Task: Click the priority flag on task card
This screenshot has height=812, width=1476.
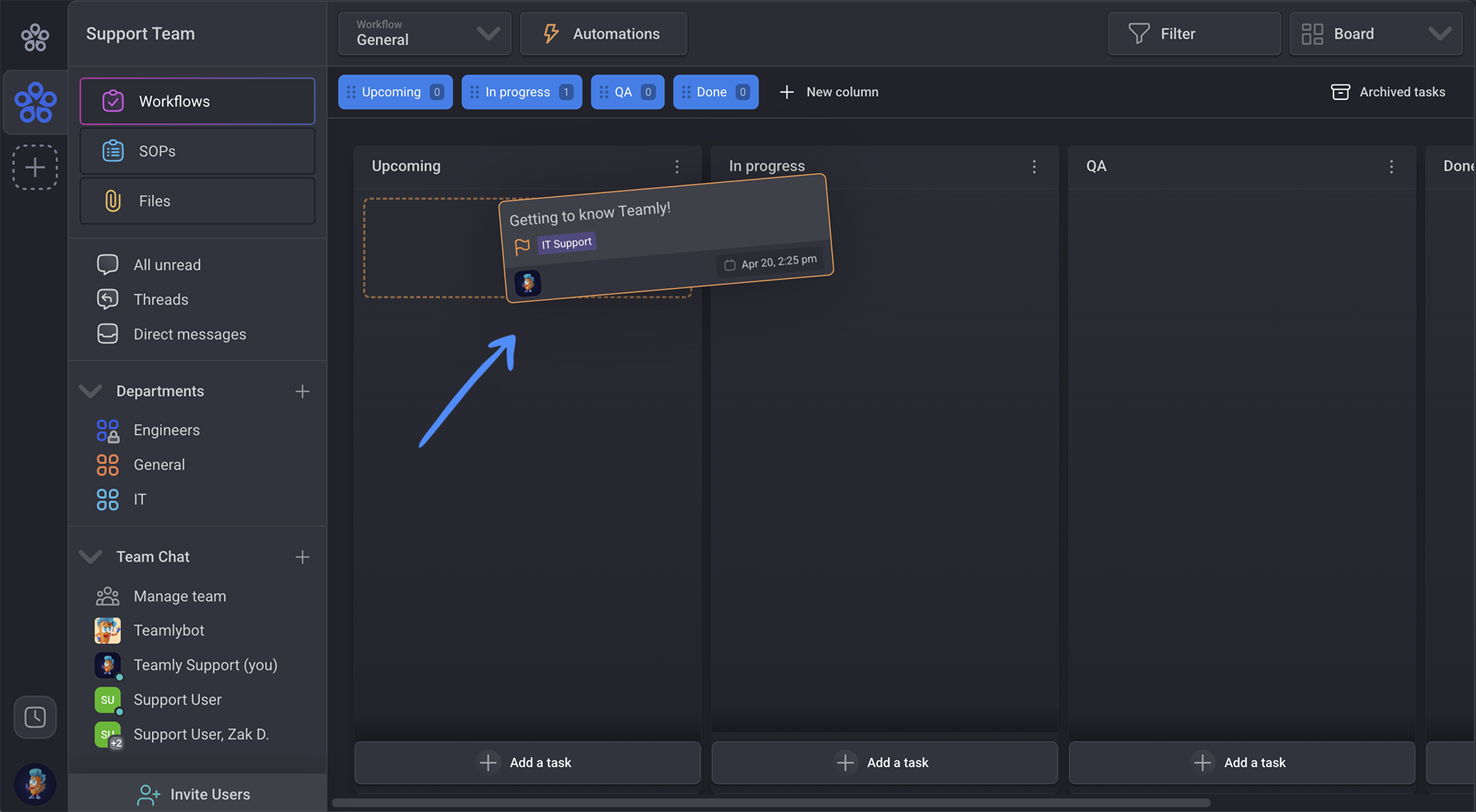Action: pos(522,246)
